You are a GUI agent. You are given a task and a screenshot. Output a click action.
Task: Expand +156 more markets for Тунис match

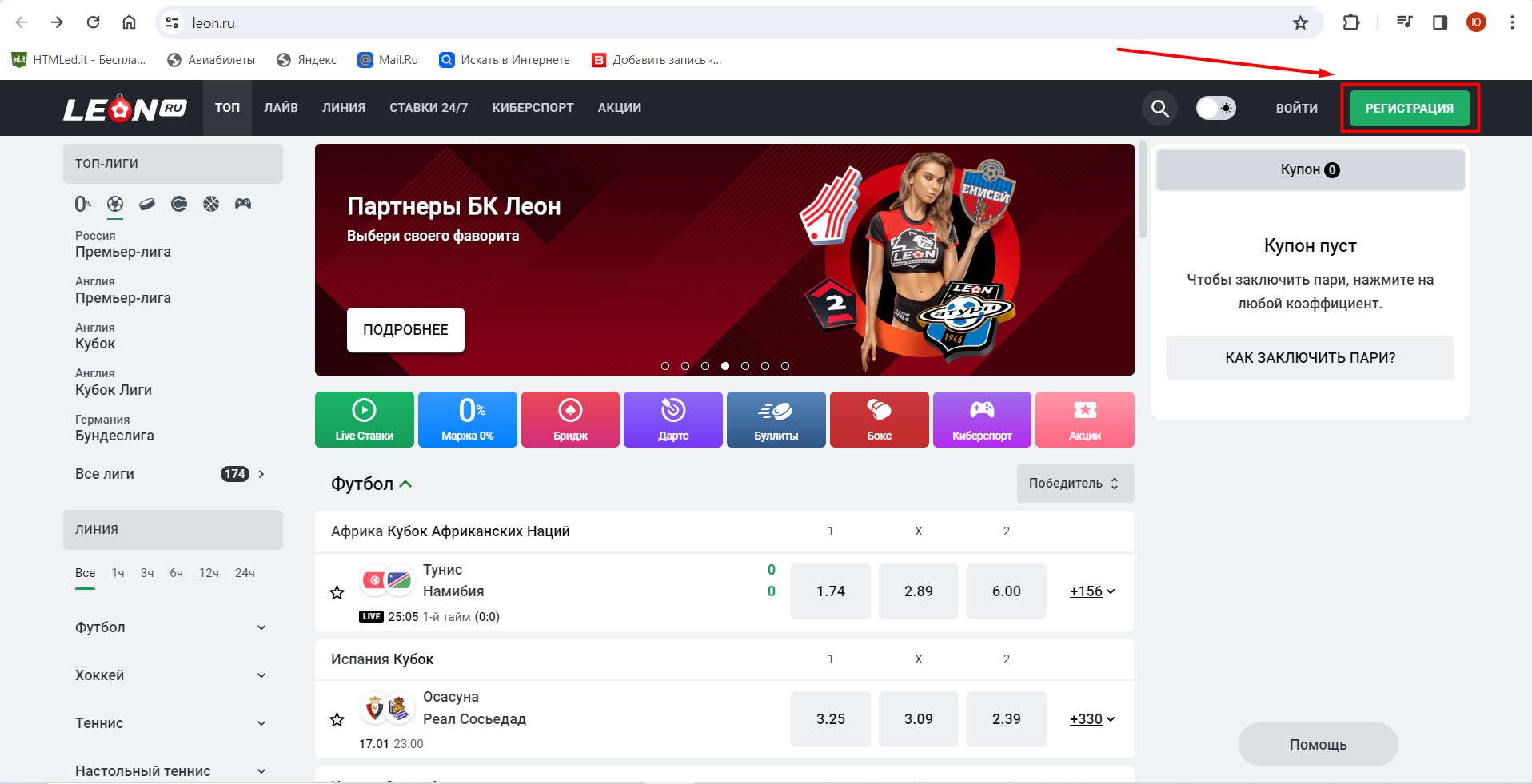tap(1091, 591)
